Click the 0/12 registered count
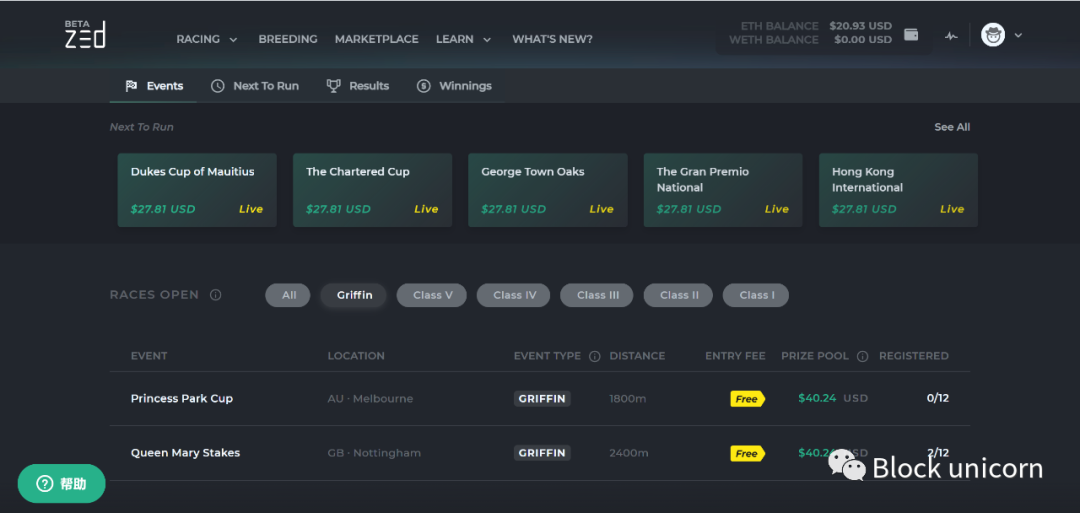Screen dimensions: 1080x513 coord(937,398)
